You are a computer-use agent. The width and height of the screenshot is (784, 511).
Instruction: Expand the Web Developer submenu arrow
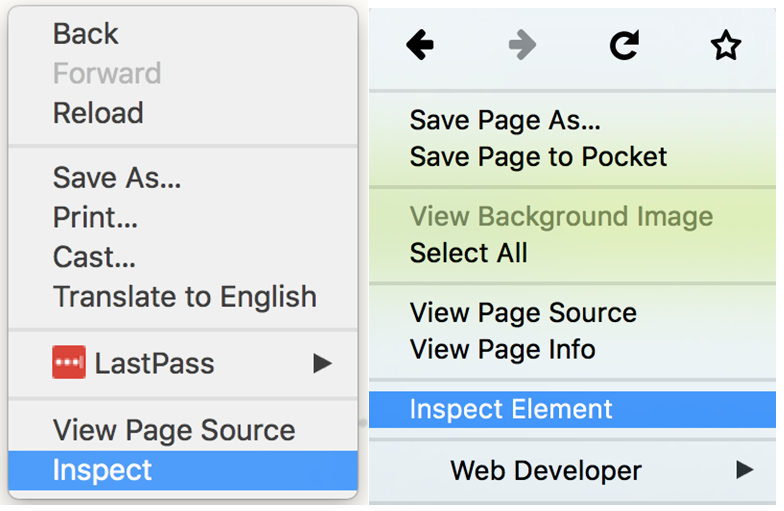744,470
